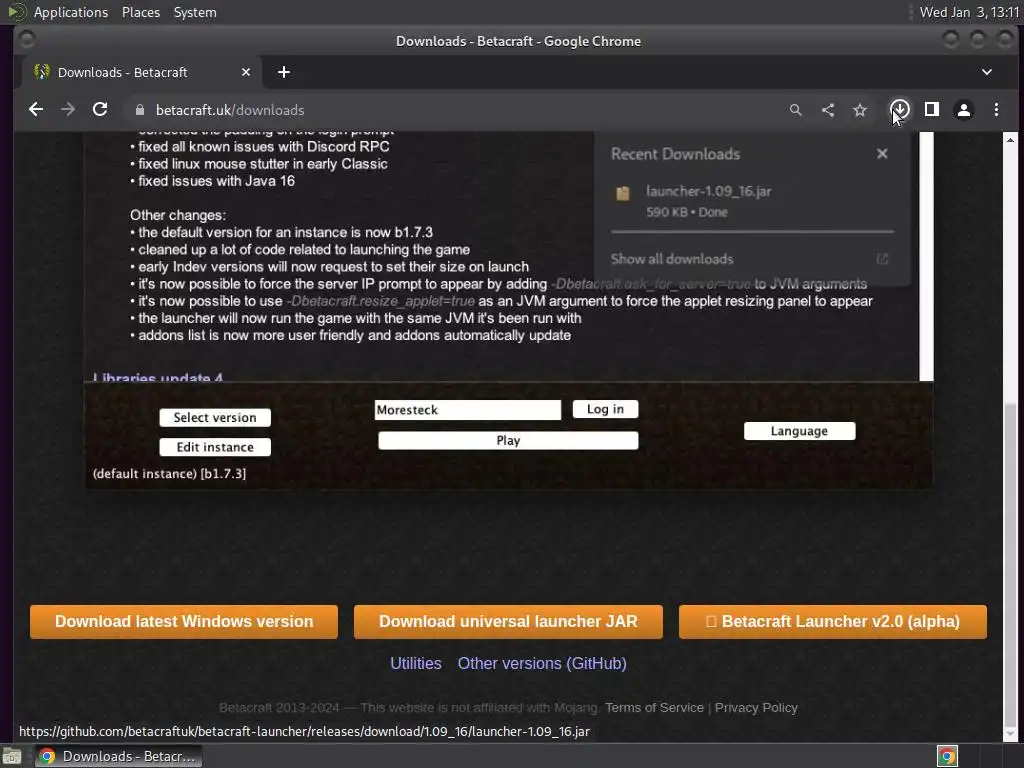Open the Utilities link
Viewport: 1024px width, 768px height.
coord(415,664)
